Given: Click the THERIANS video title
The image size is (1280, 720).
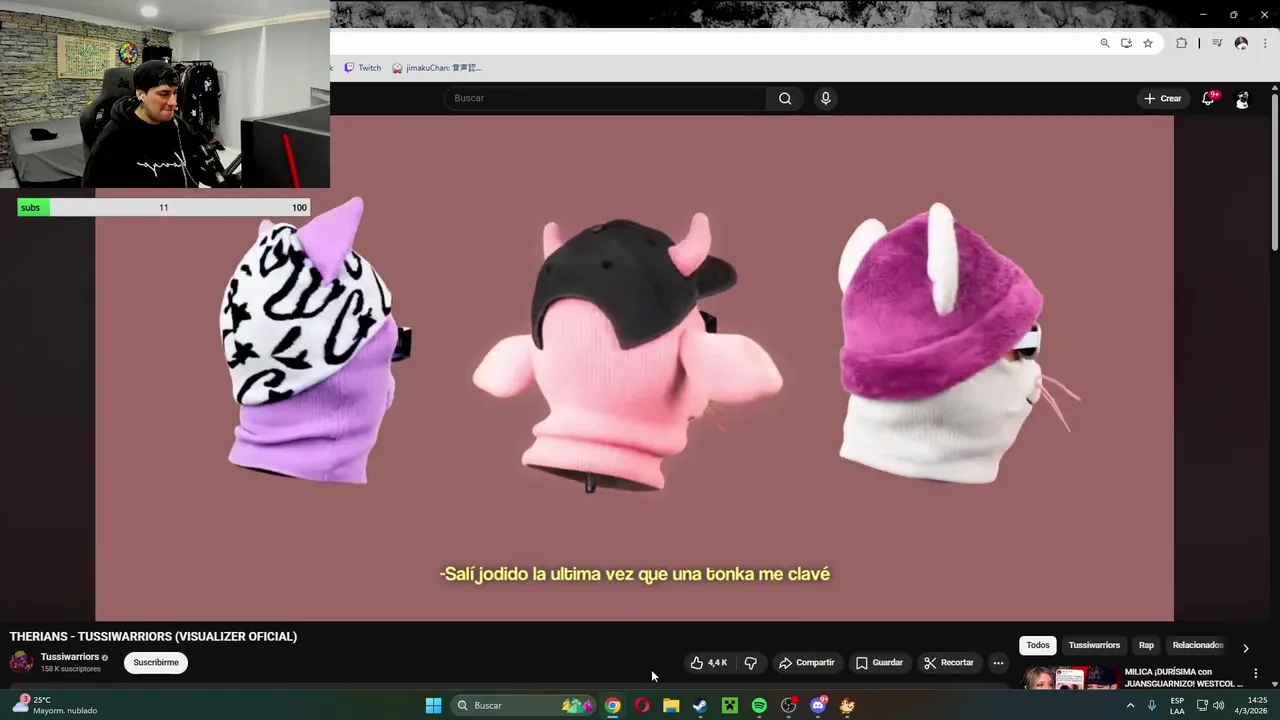Looking at the screenshot, I should pyautogui.click(x=153, y=636).
